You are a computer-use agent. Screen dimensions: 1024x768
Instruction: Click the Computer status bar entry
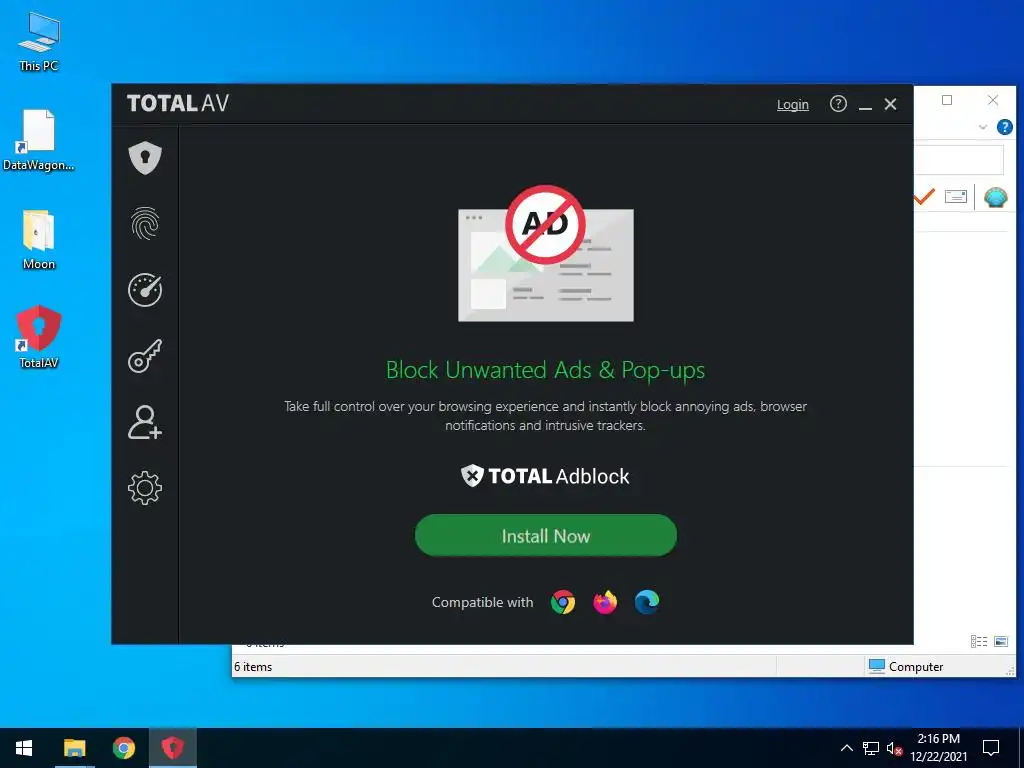[906, 666]
